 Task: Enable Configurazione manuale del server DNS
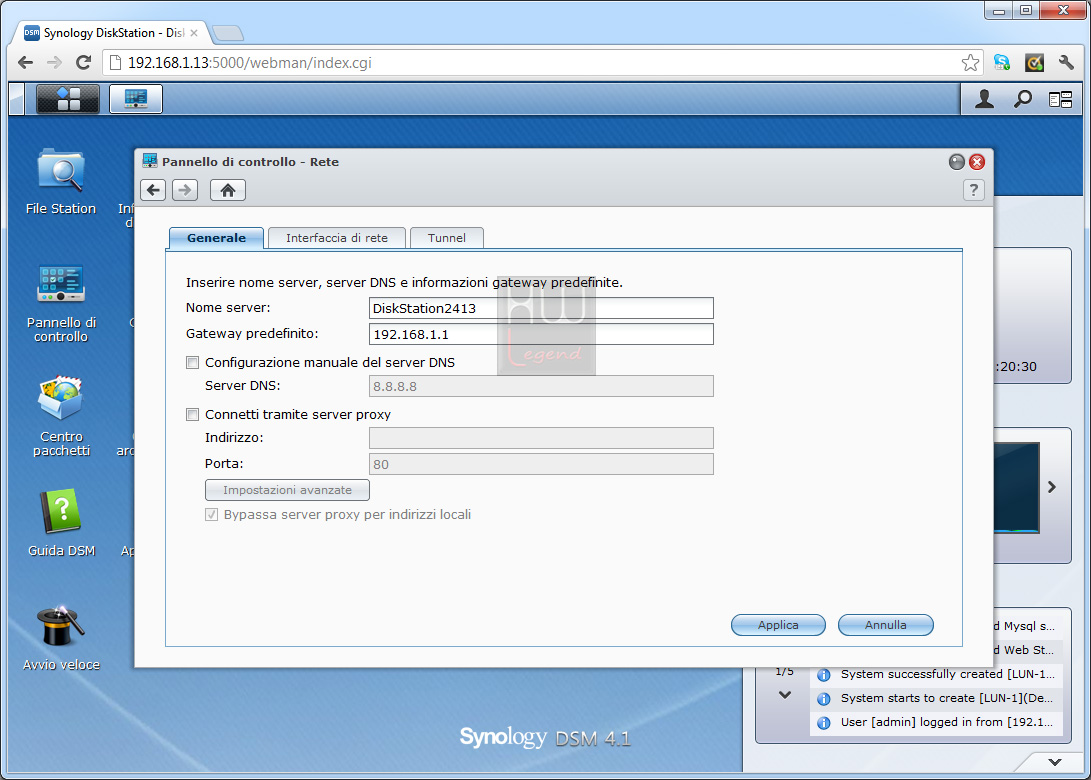point(193,363)
